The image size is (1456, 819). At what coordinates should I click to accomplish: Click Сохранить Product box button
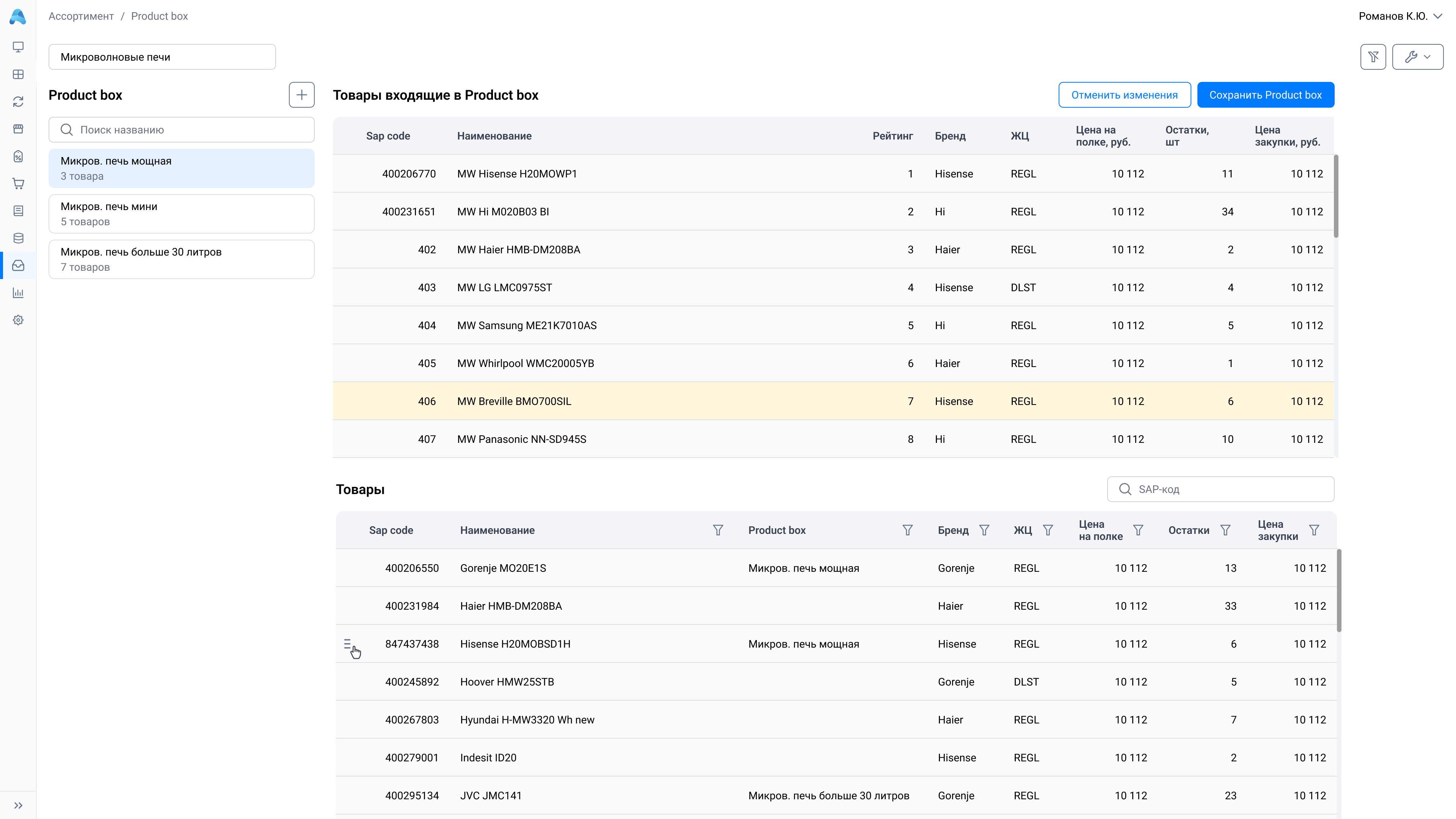pos(1266,95)
